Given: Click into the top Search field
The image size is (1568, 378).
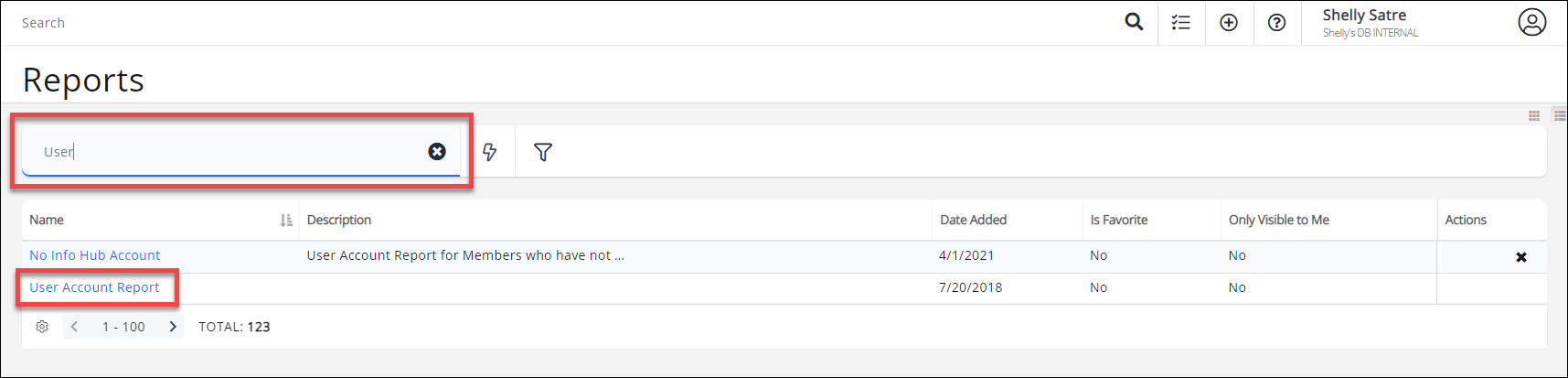Looking at the screenshot, I should point(549,23).
